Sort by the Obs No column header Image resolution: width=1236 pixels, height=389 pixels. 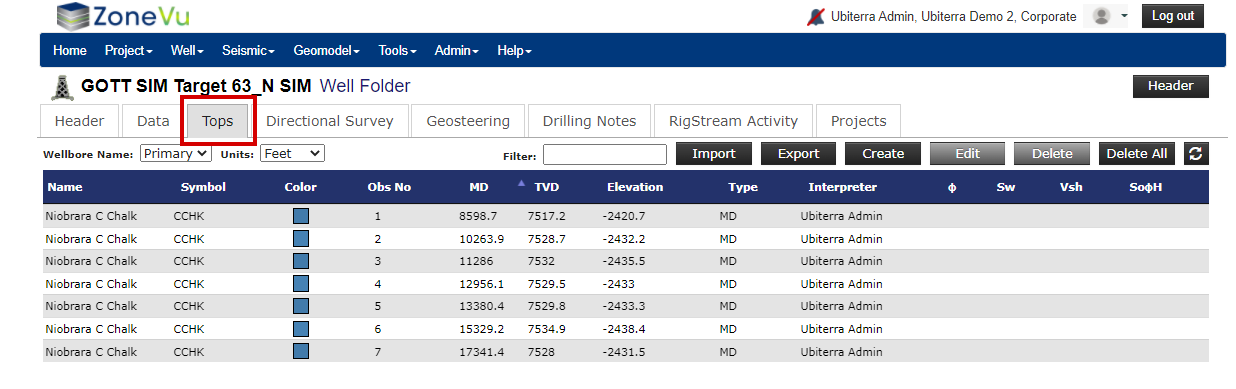389,187
